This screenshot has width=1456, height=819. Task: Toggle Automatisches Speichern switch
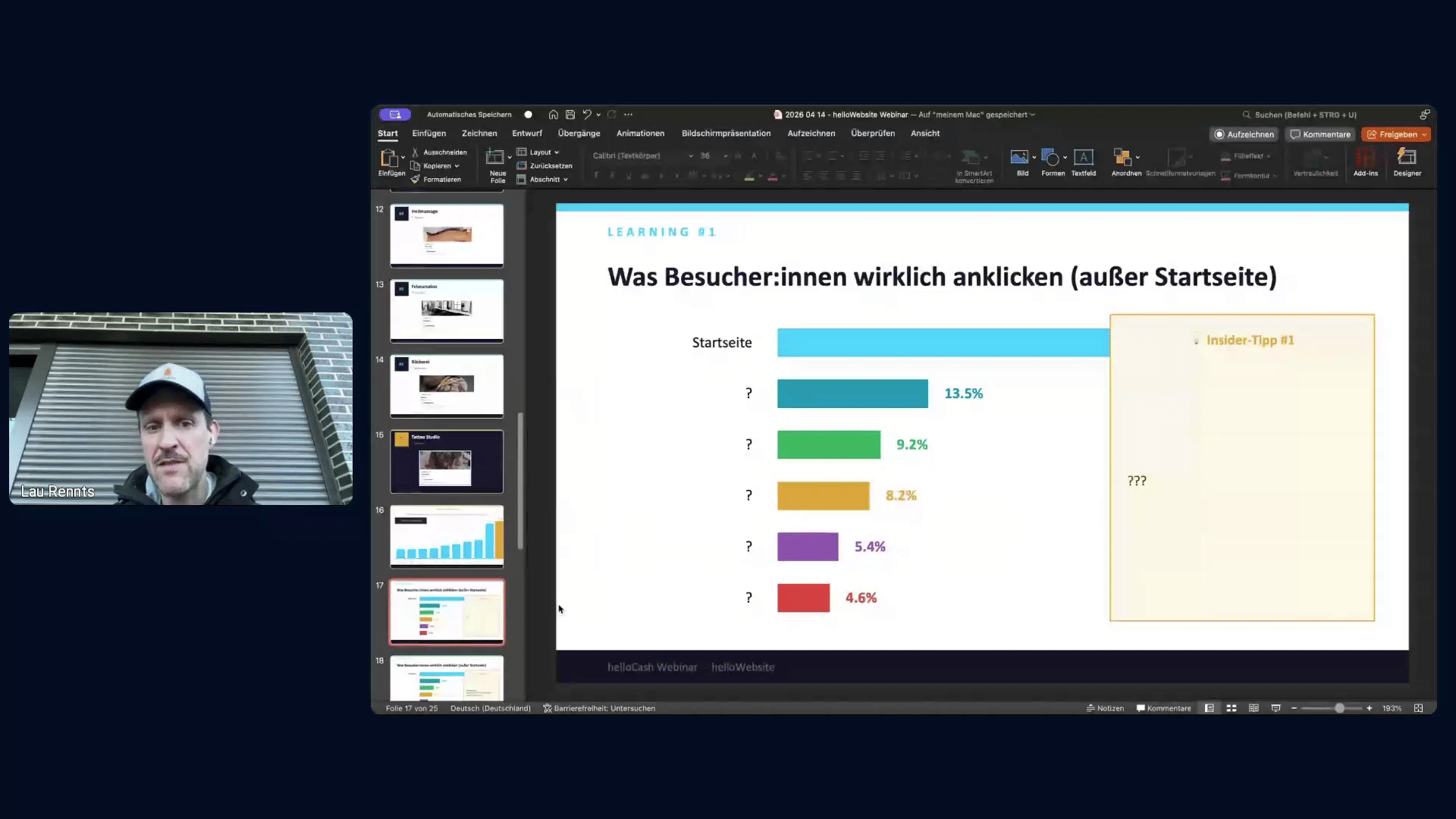529,115
